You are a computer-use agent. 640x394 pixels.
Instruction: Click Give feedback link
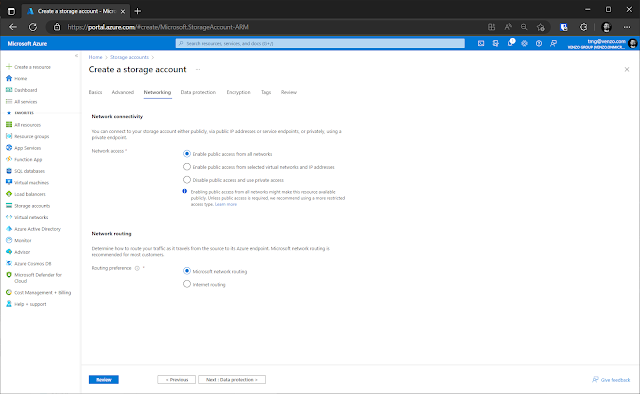[x=611, y=380]
